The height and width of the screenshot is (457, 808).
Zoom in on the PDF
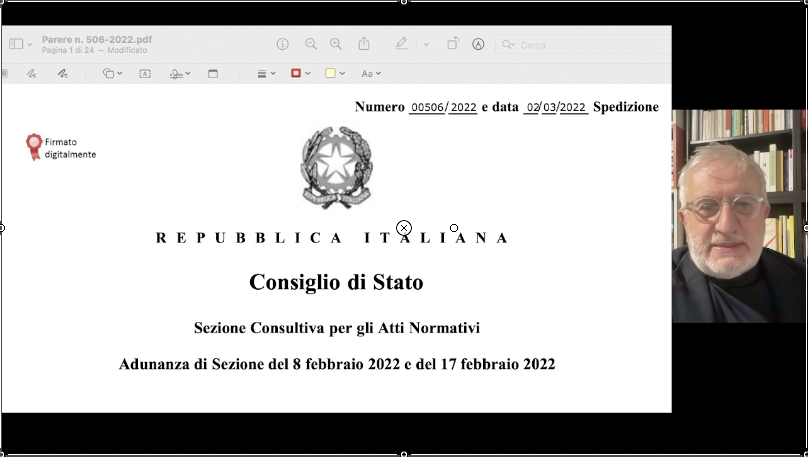[336, 44]
